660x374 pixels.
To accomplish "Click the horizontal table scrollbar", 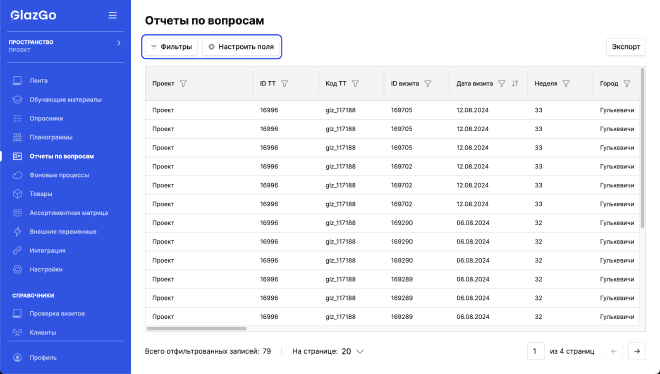I will pos(197,328).
